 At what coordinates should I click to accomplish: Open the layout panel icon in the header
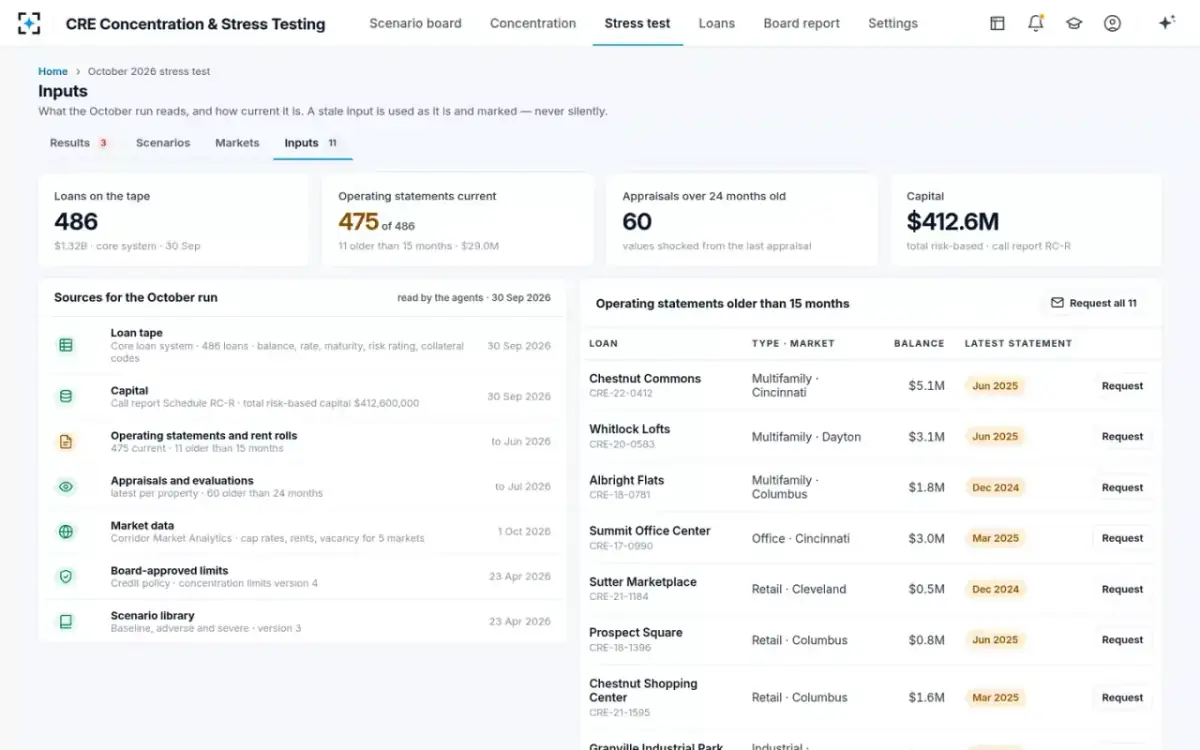(x=997, y=23)
